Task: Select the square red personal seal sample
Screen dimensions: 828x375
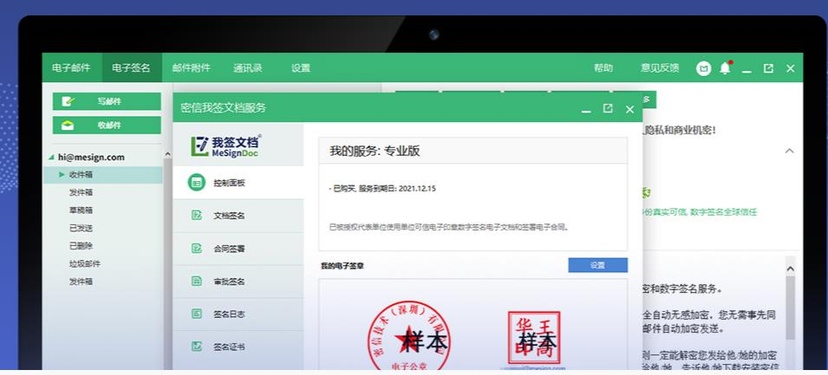Action: 534,338
